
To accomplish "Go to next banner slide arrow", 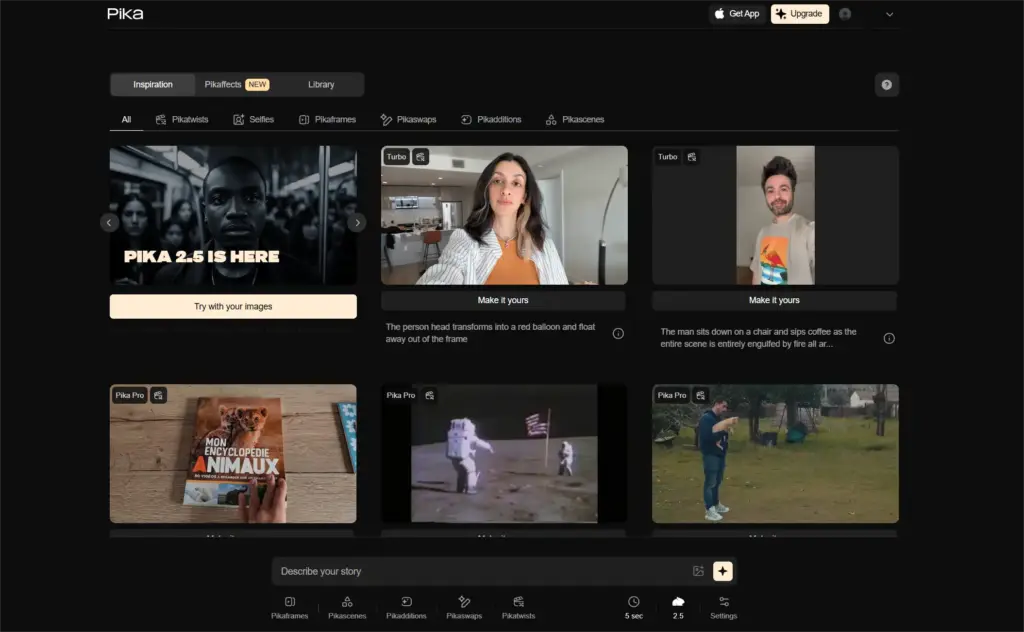I will point(357,223).
